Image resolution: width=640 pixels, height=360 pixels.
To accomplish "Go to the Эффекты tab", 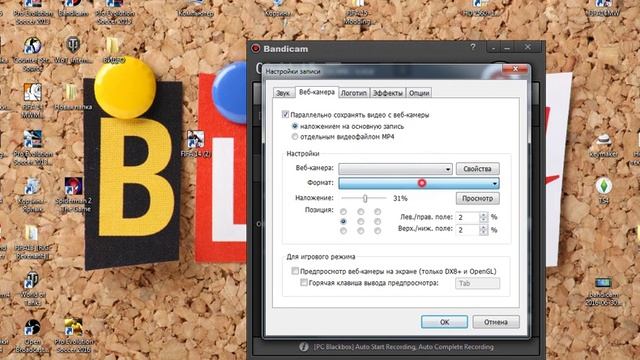I will click(x=388, y=93).
